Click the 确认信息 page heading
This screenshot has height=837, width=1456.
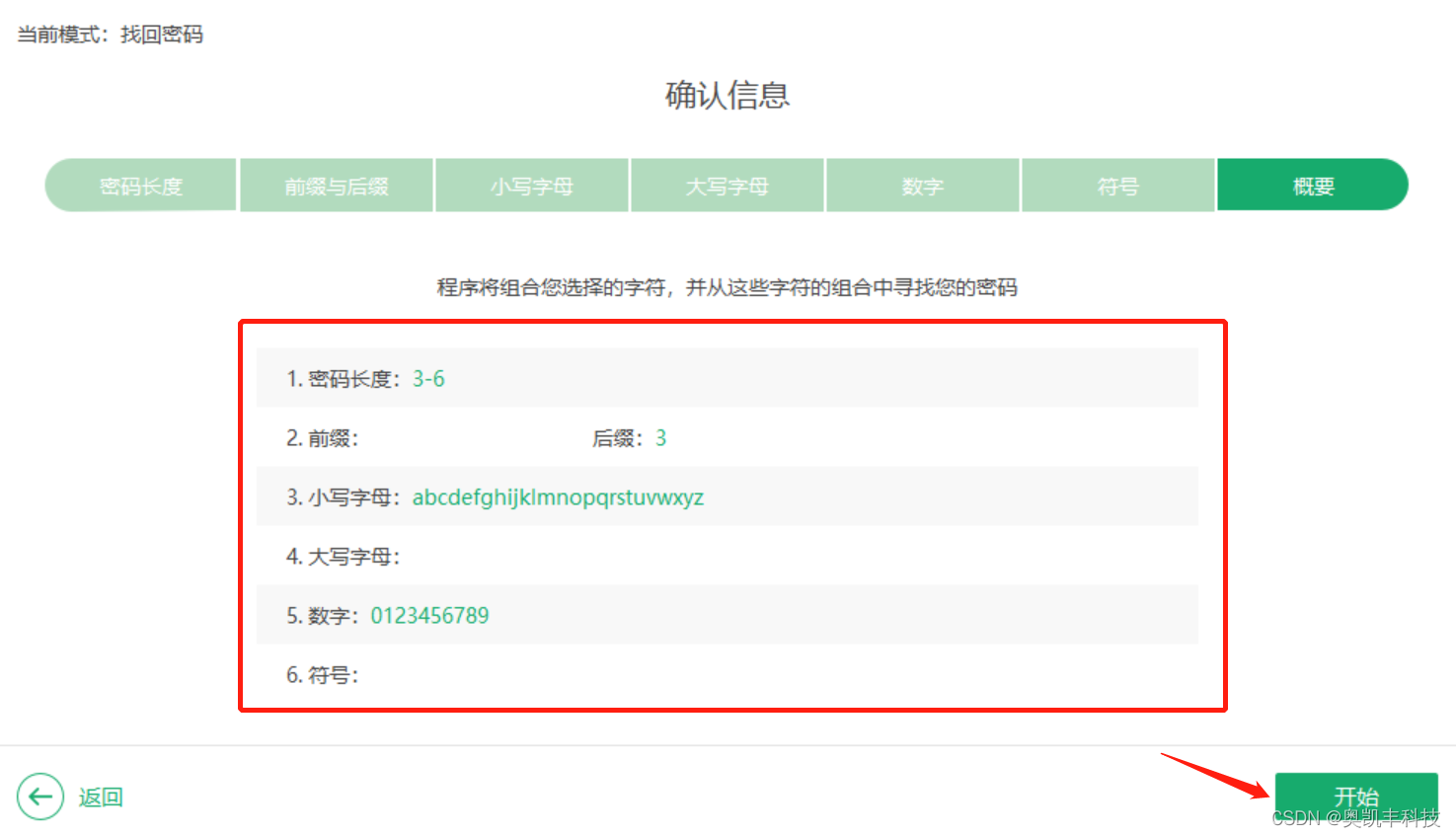(x=728, y=96)
